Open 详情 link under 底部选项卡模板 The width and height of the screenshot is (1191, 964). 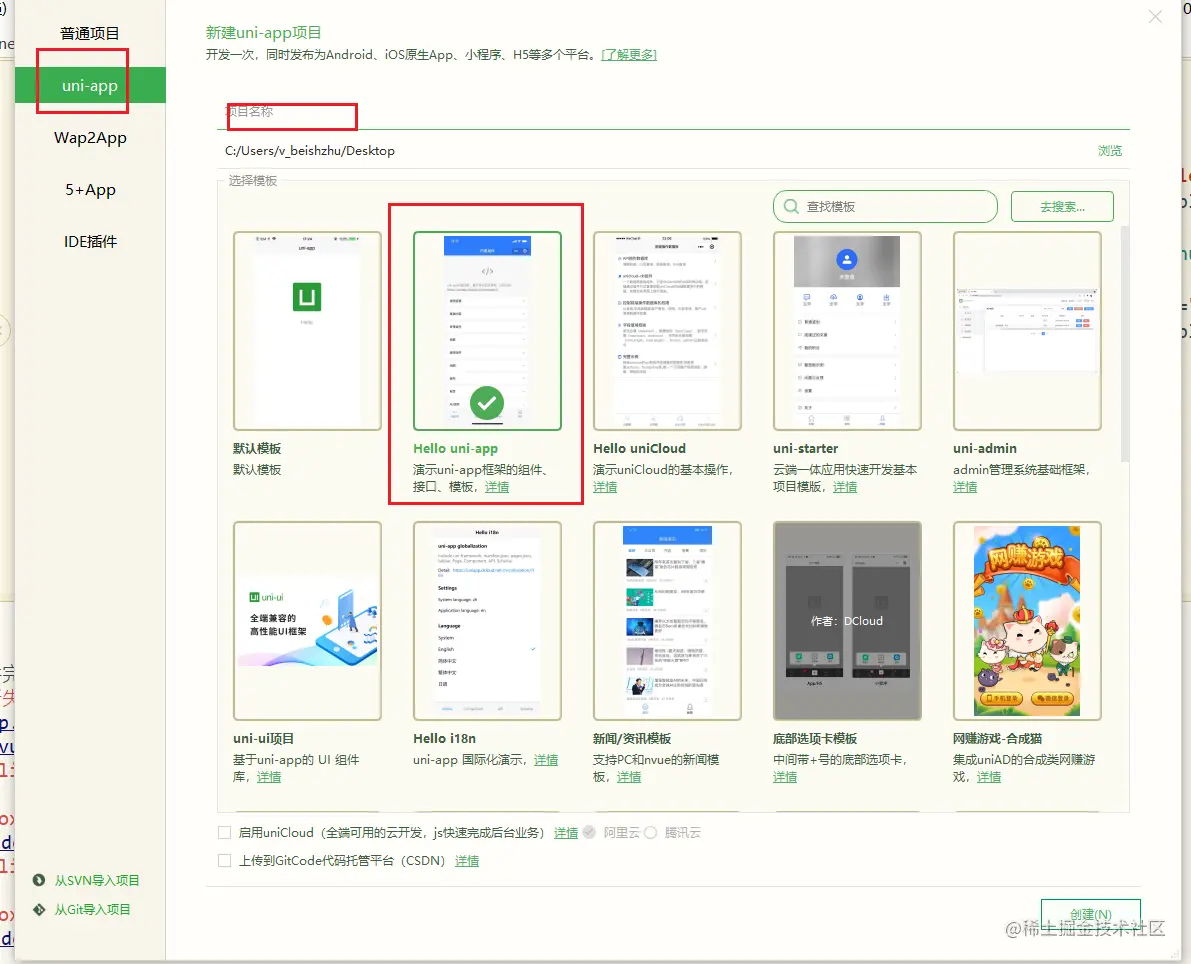785,777
